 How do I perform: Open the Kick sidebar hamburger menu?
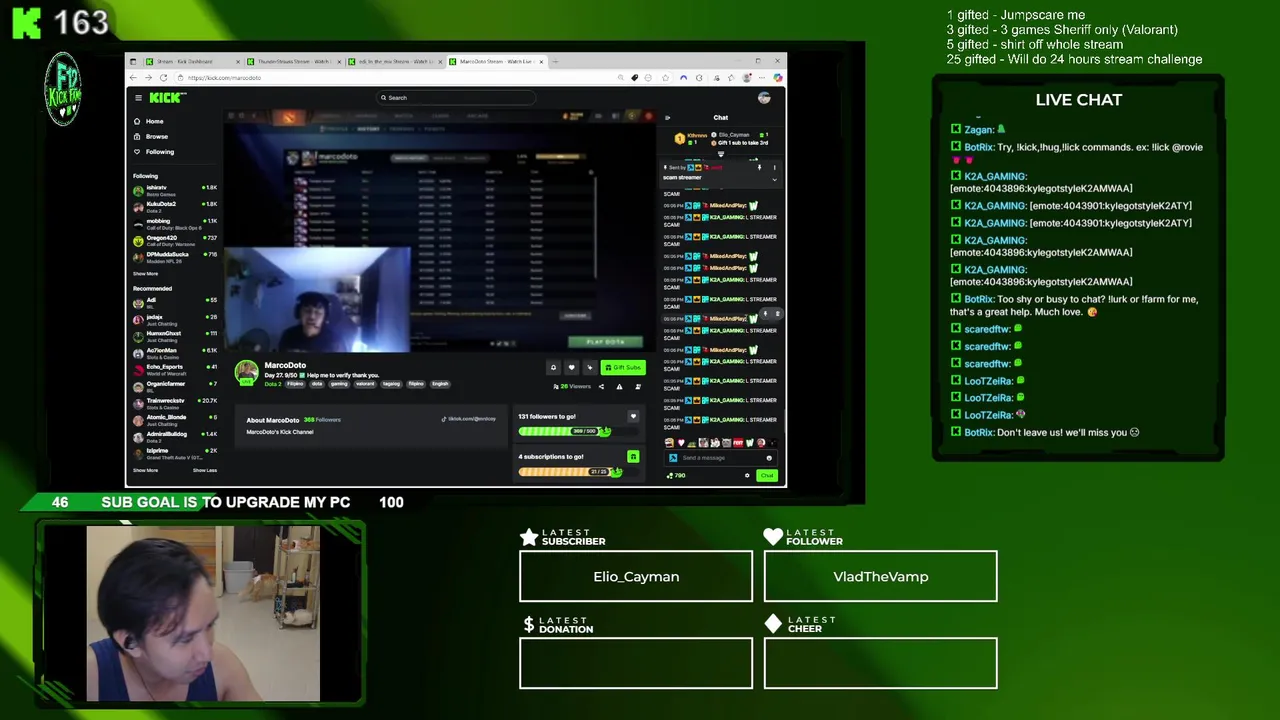coord(138,98)
